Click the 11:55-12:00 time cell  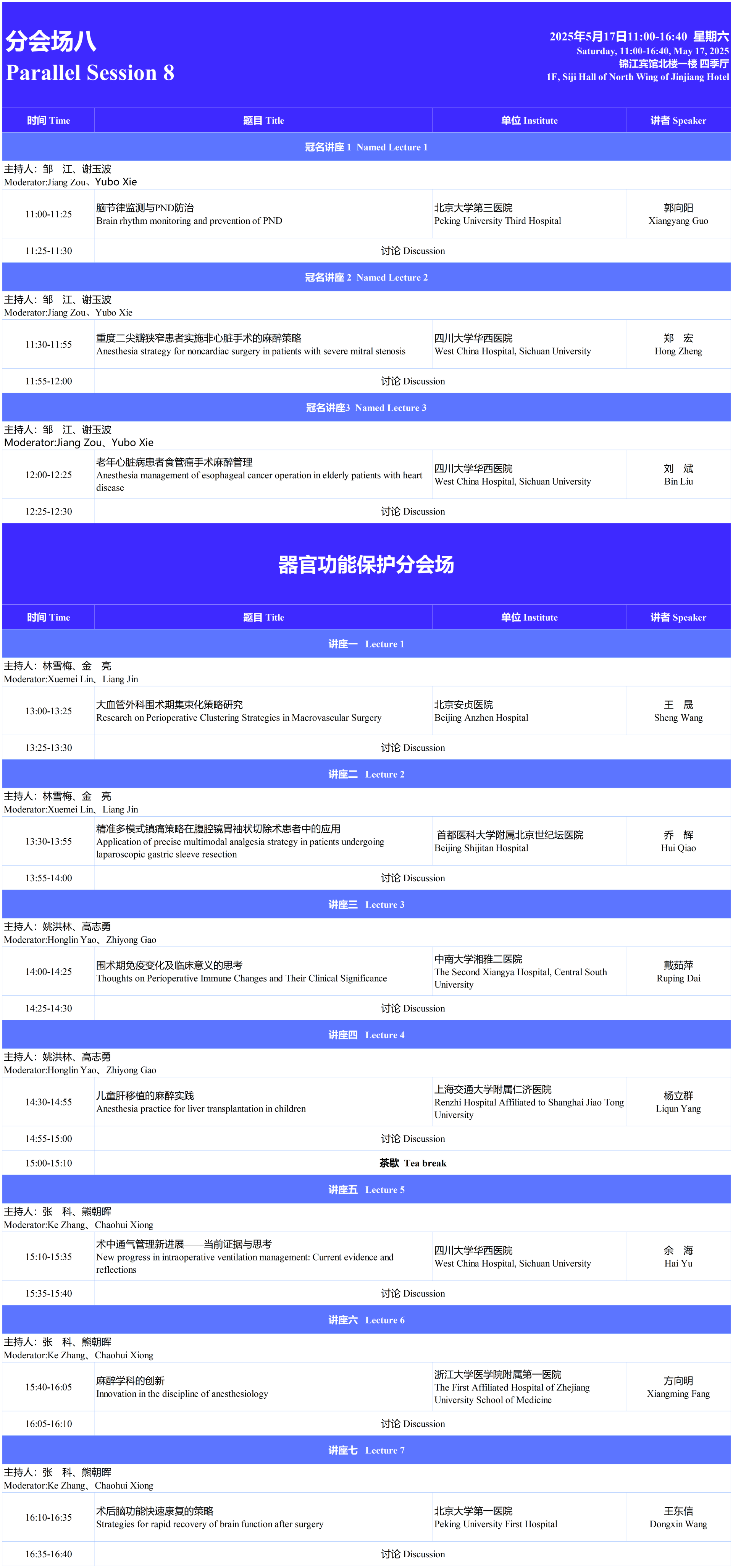click(x=48, y=381)
